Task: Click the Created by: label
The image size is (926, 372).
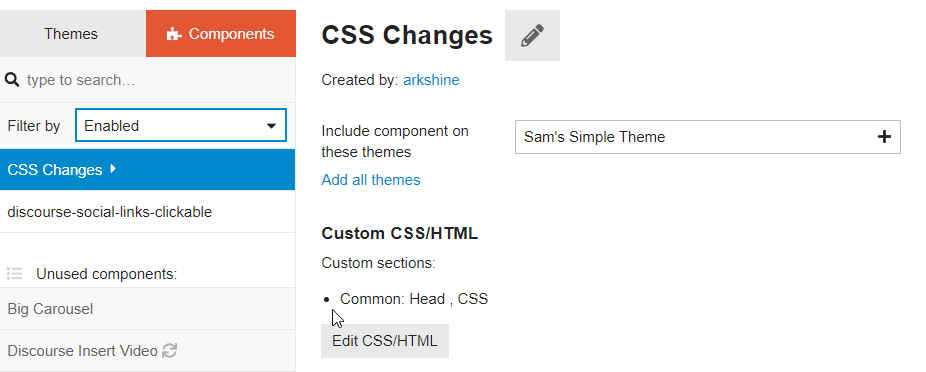Action: point(360,80)
